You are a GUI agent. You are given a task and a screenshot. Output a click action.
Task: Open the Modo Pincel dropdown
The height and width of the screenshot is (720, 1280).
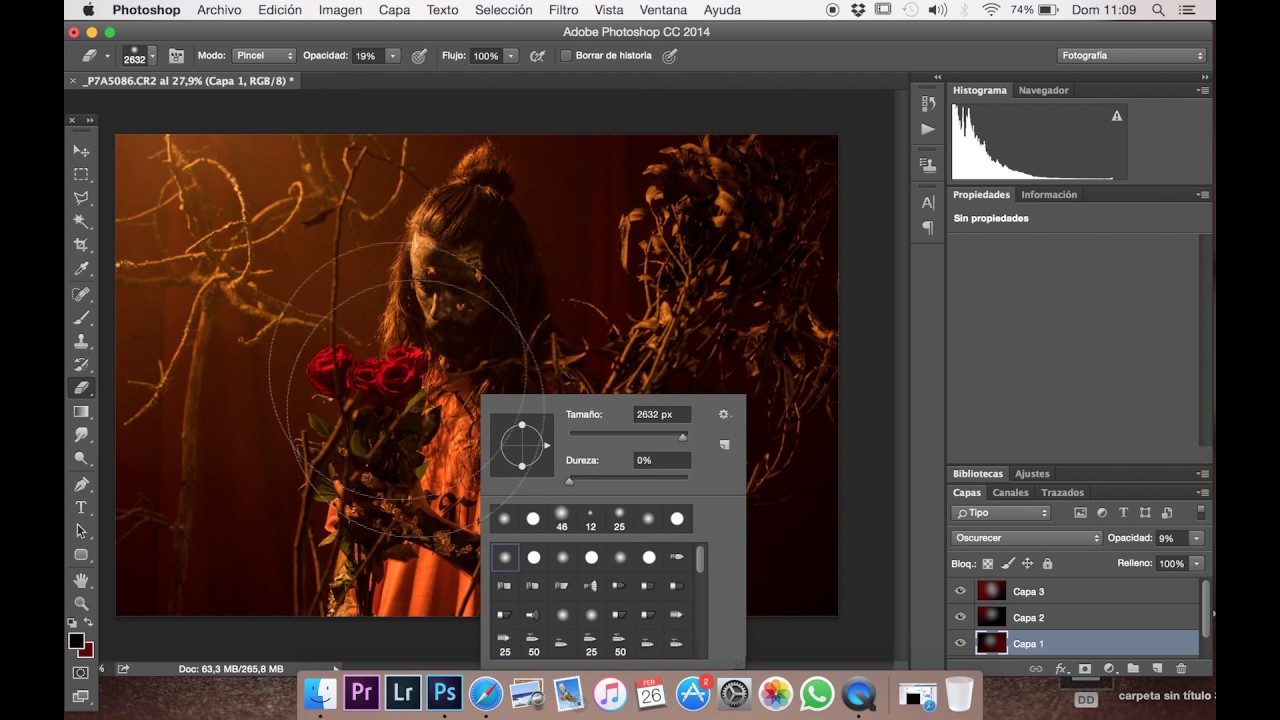click(x=263, y=56)
